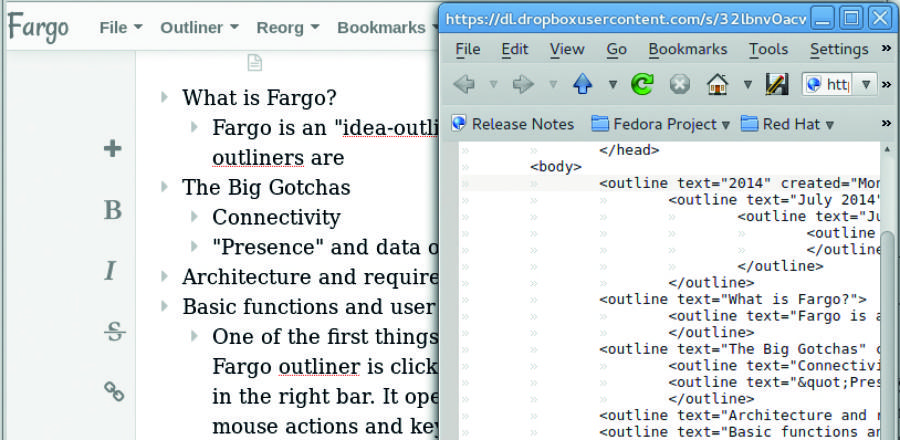The height and width of the screenshot is (440, 900).
Task: Open the home button dropdown
Action: pos(748,85)
